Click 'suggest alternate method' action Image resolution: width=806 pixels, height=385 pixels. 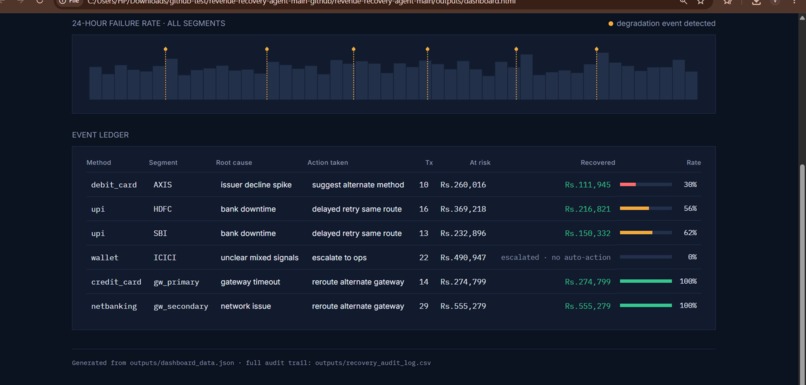pos(358,185)
